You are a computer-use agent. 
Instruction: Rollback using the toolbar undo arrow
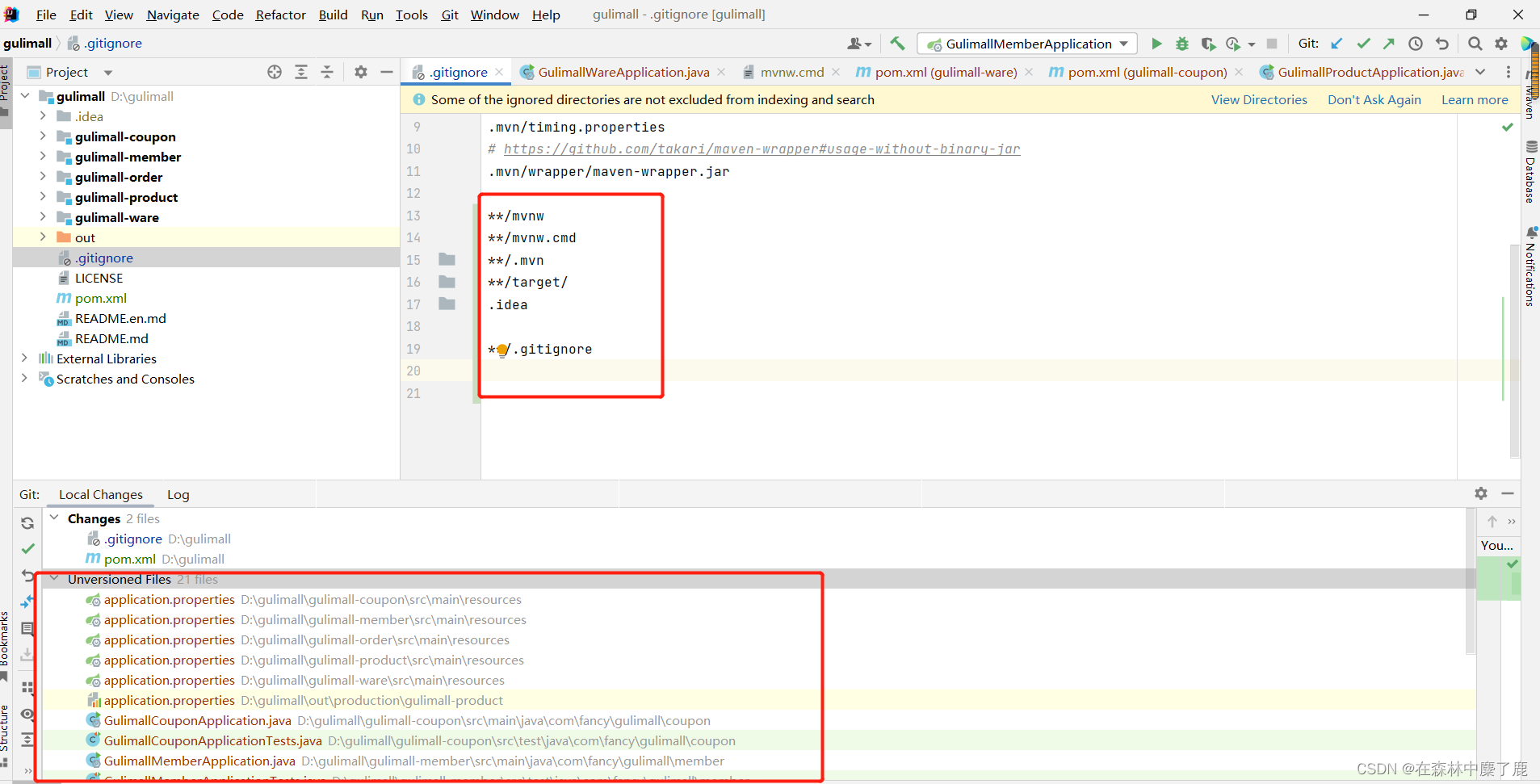coord(1442,44)
